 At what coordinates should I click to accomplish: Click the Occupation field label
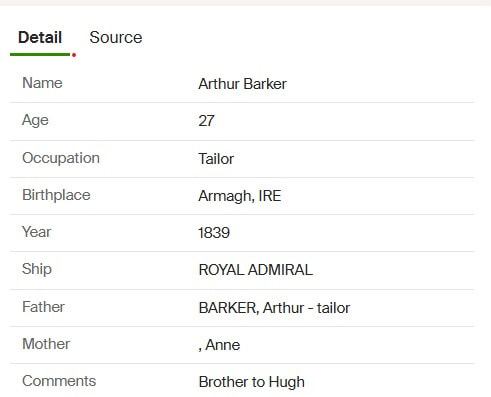pyautogui.click(x=61, y=158)
